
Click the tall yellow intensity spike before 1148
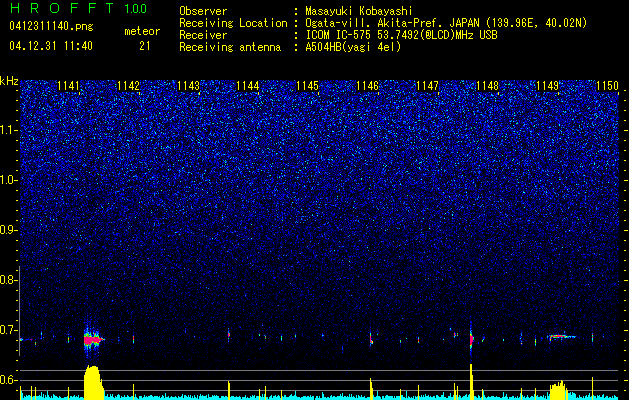(x=471, y=382)
